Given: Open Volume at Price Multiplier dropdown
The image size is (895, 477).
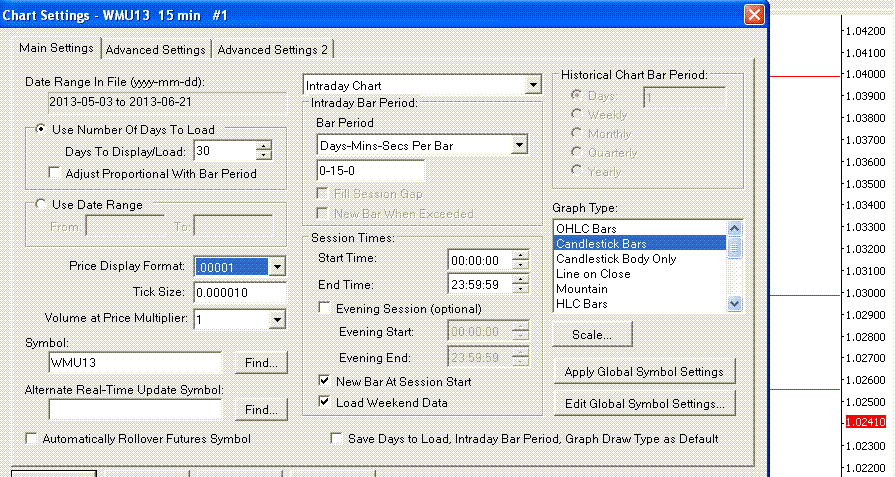Looking at the screenshot, I should point(277,320).
